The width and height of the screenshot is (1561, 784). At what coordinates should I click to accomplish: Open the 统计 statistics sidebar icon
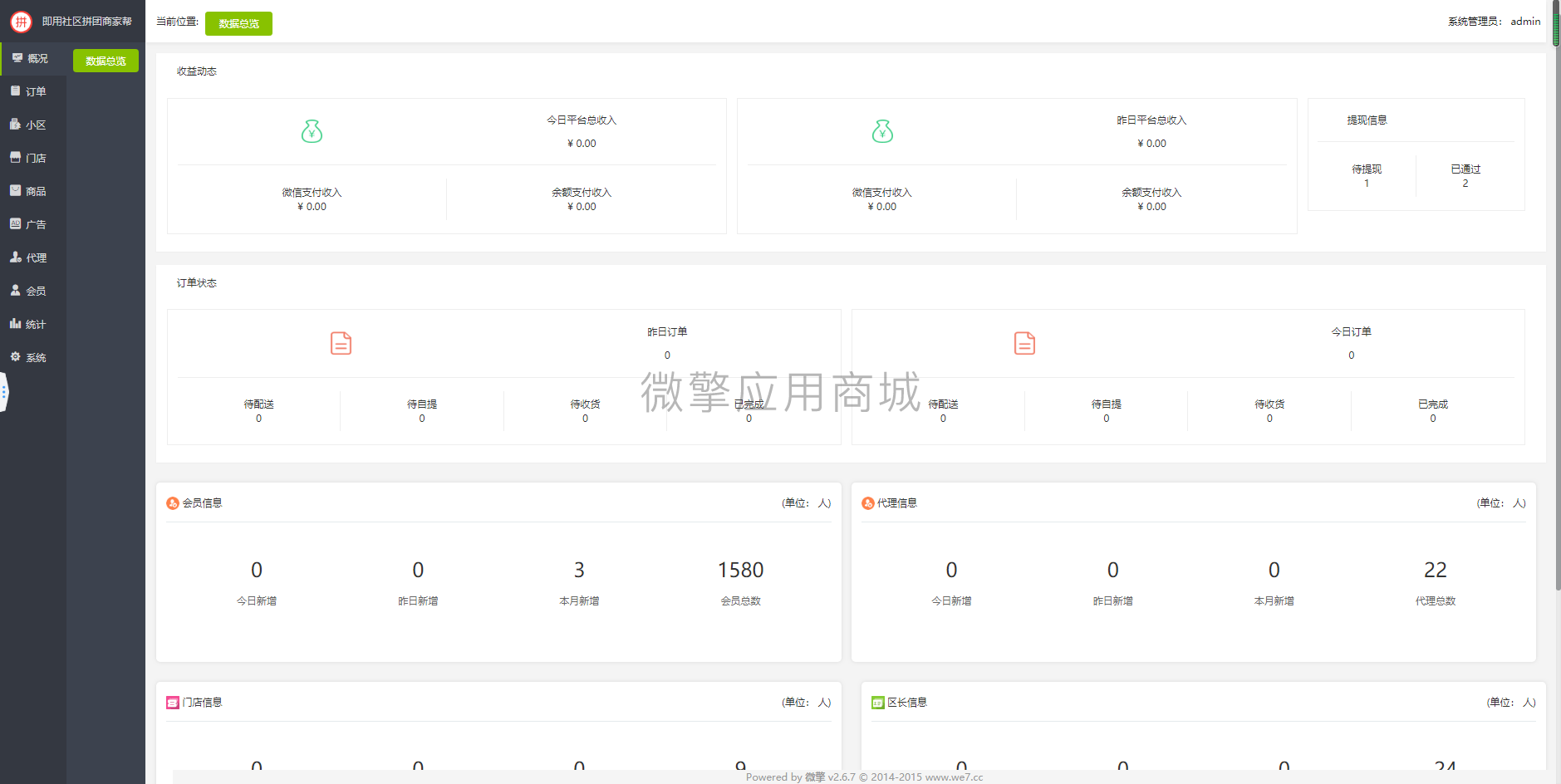pyautogui.click(x=15, y=324)
